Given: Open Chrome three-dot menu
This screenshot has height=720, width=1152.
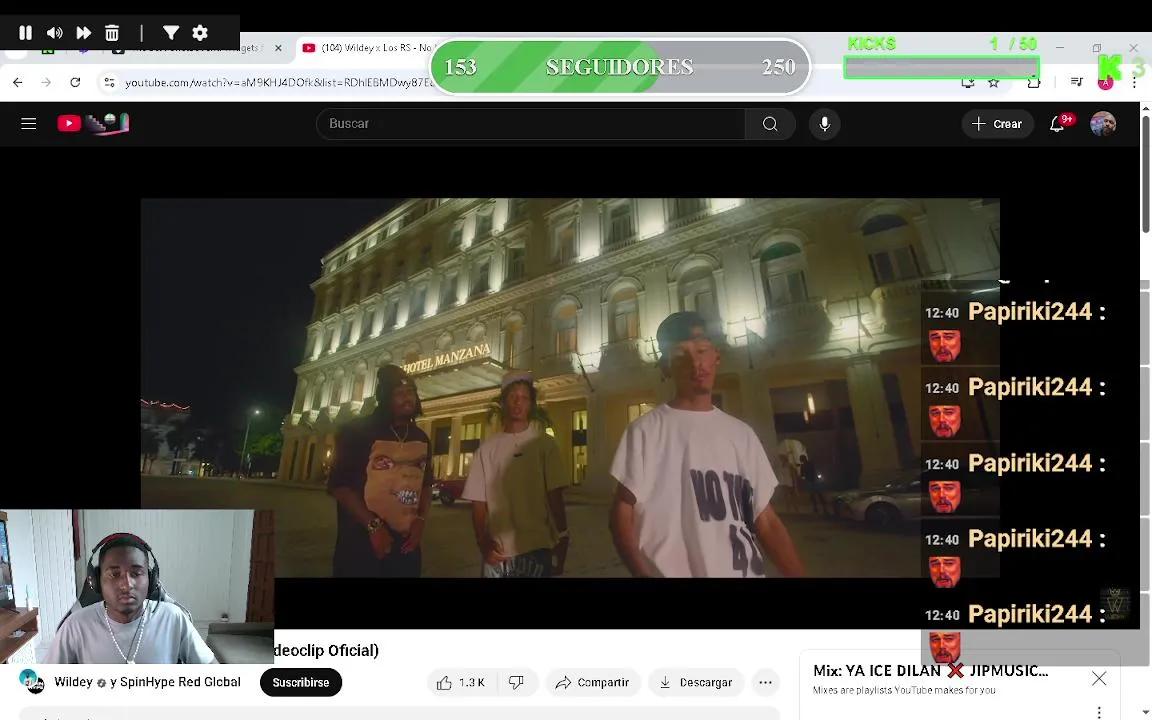Looking at the screenshot, I should coord(1134,82).
